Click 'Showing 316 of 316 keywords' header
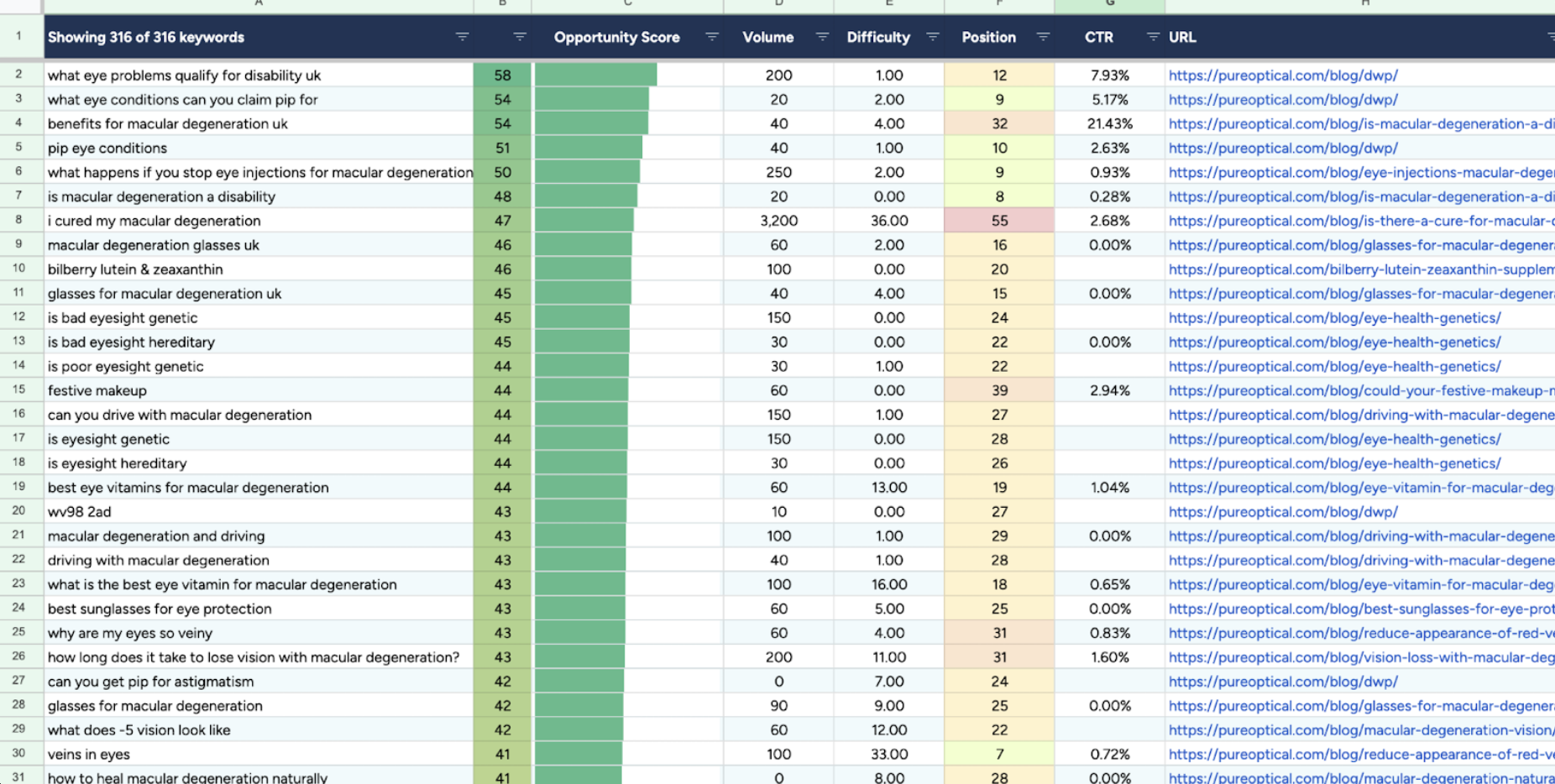Screen dimensions: 1555x784 tap(146, 37)
